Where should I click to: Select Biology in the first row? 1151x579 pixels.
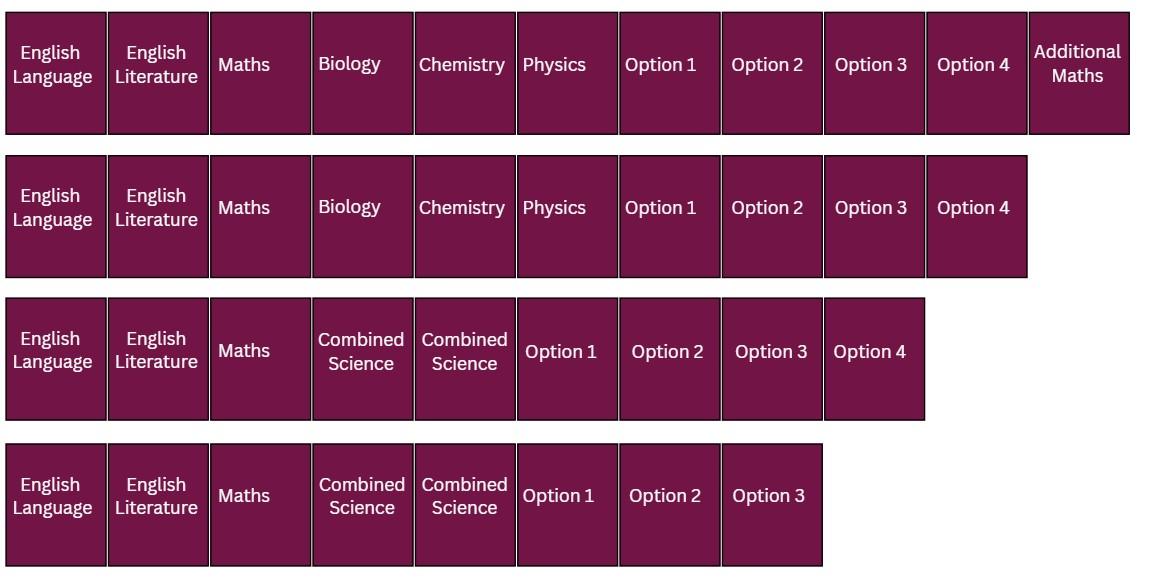point(362,73)
